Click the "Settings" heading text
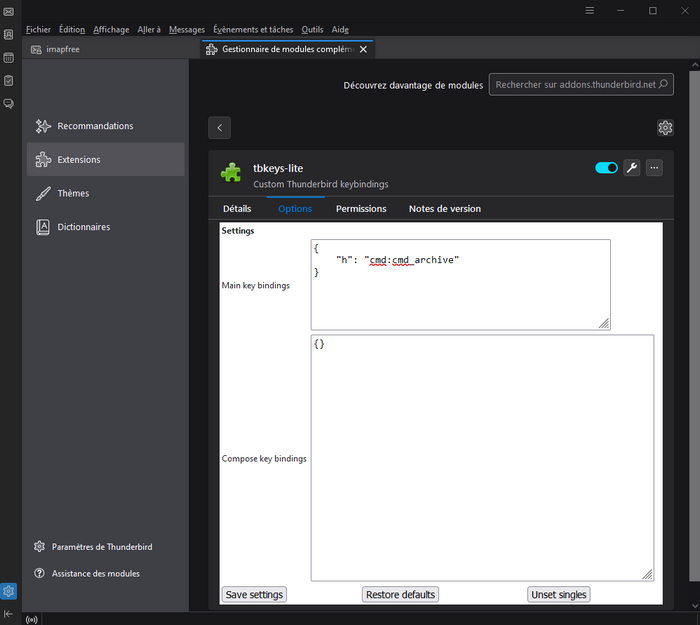Screen dimensions: 700x625 [238, 231]
